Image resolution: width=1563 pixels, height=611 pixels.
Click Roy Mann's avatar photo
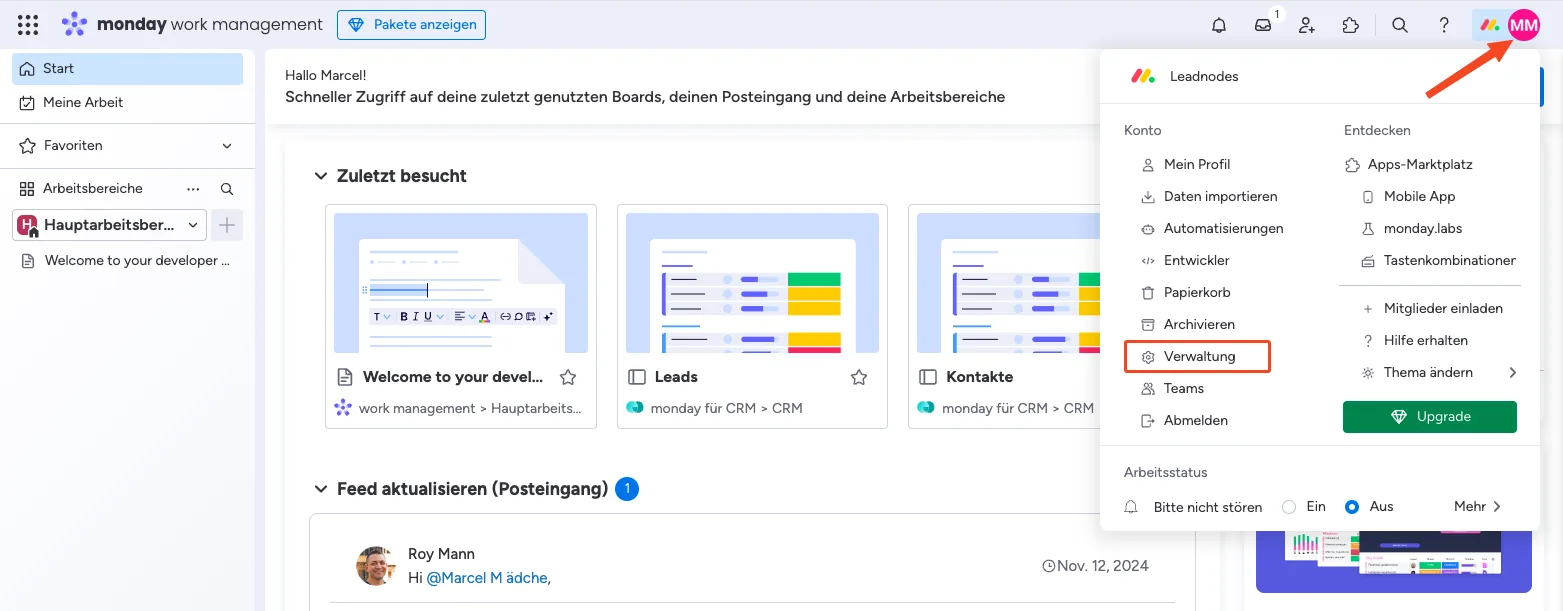pyautogui.click(x=376, y=566)
